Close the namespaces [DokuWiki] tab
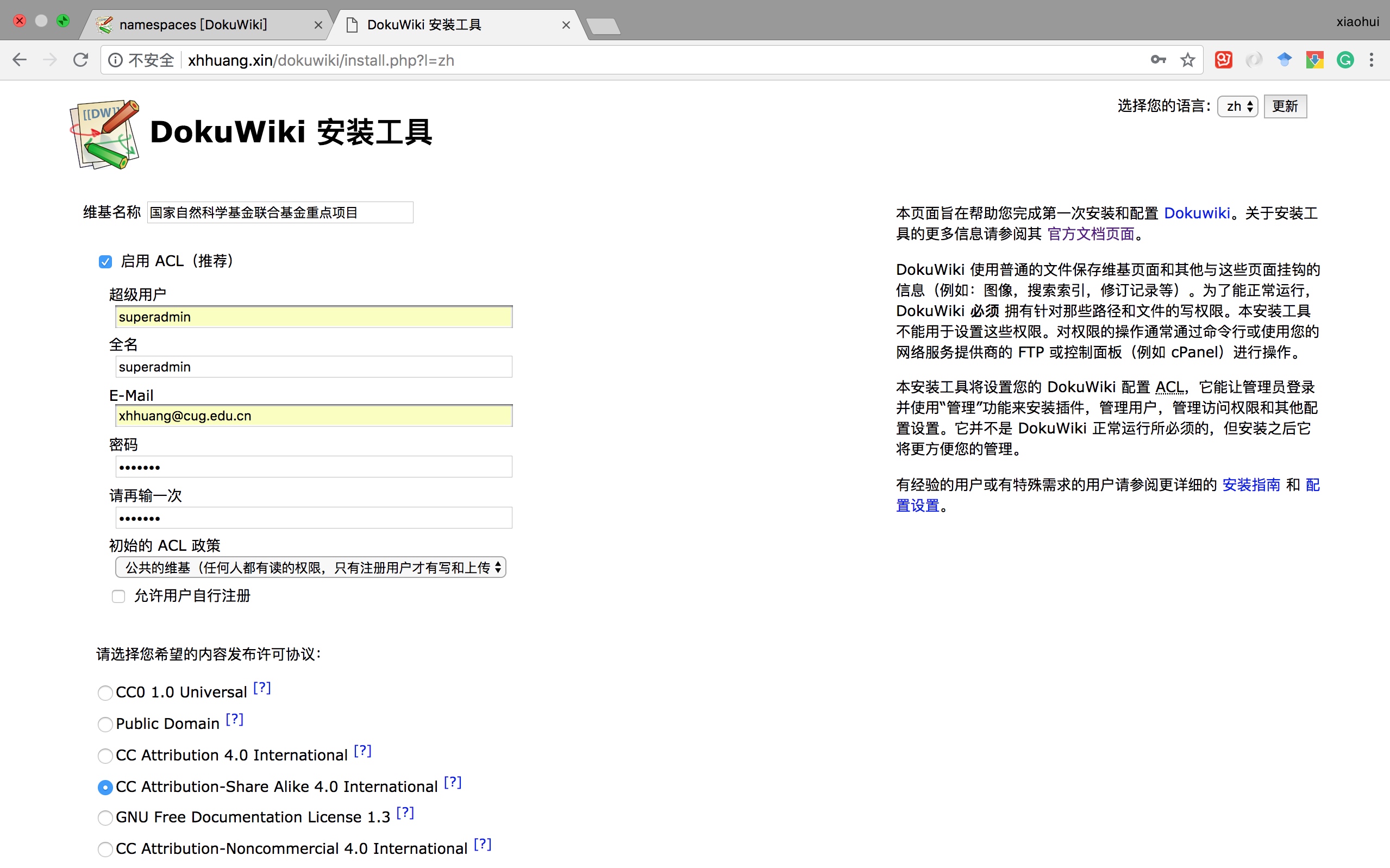Screen dimensions: 1390x868 [x=318, y=26]
